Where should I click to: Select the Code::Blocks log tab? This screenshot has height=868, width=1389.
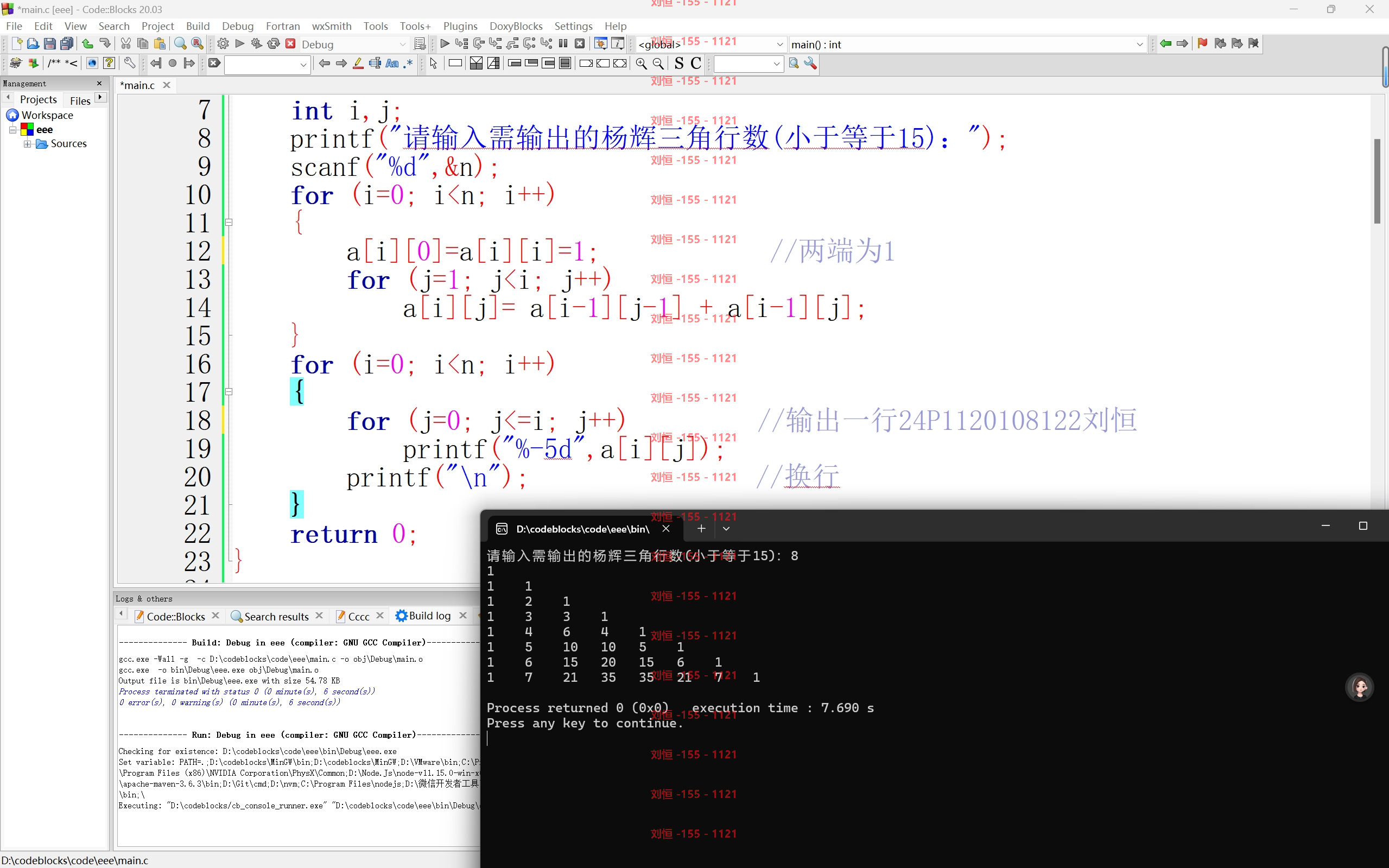click(176, 616)
